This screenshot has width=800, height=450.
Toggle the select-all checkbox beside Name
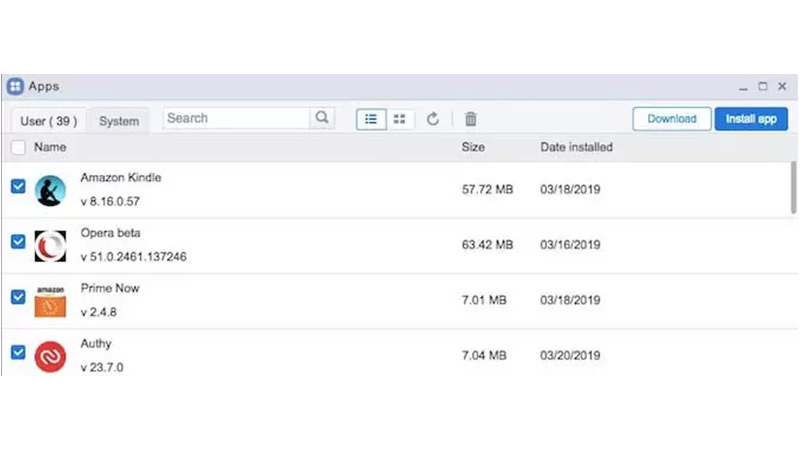pos(18,147)
